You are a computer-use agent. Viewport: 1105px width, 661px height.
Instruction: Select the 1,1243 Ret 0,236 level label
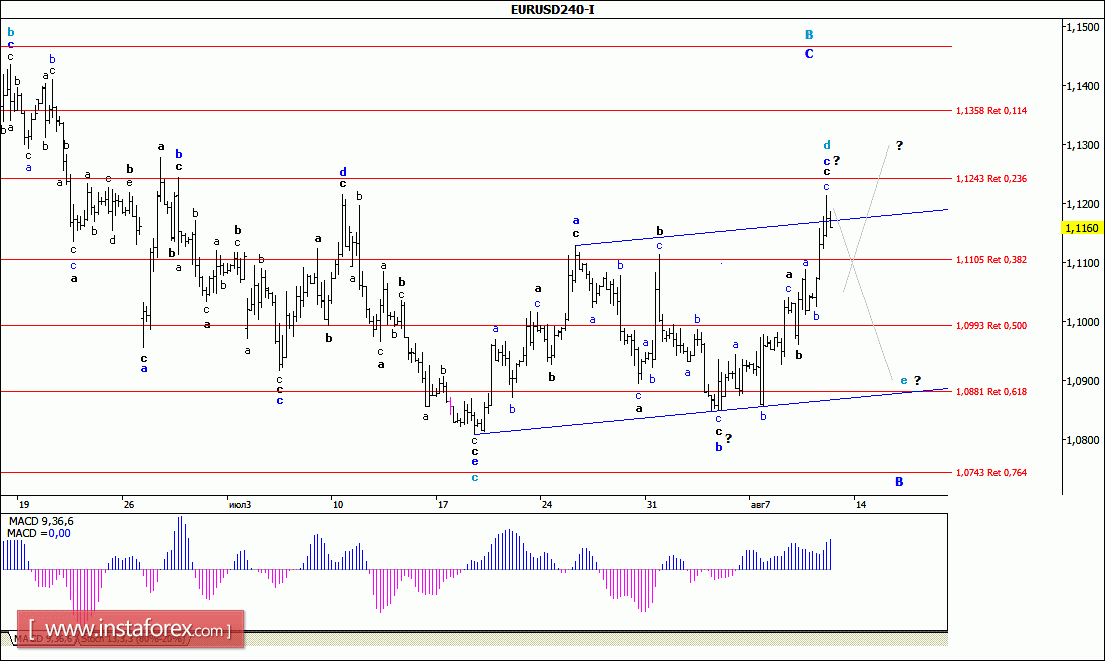[x=992, y=178]
